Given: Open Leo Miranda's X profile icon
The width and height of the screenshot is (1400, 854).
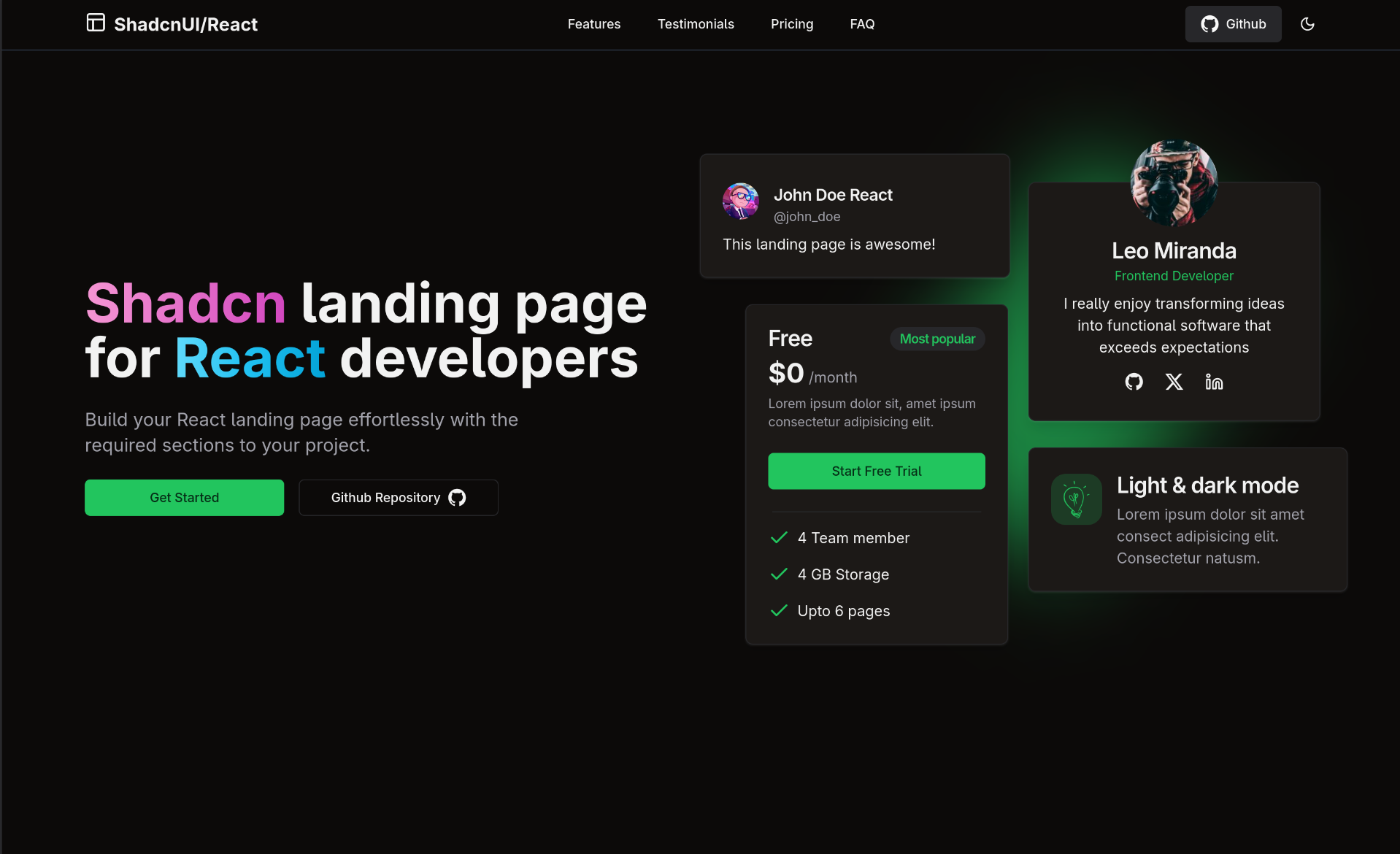Looking at the screenshot, I should [x=1174, y=382].
